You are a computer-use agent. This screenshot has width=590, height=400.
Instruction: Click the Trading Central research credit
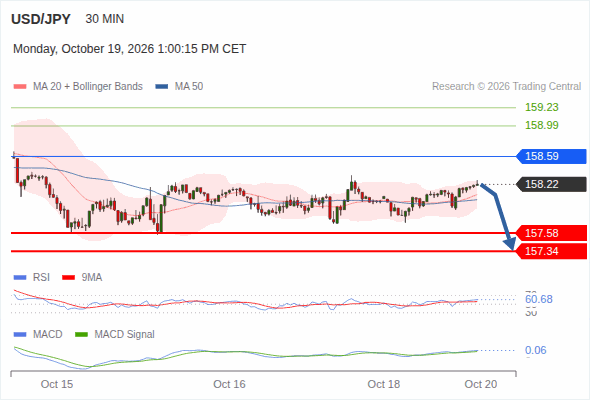(506, 87)
